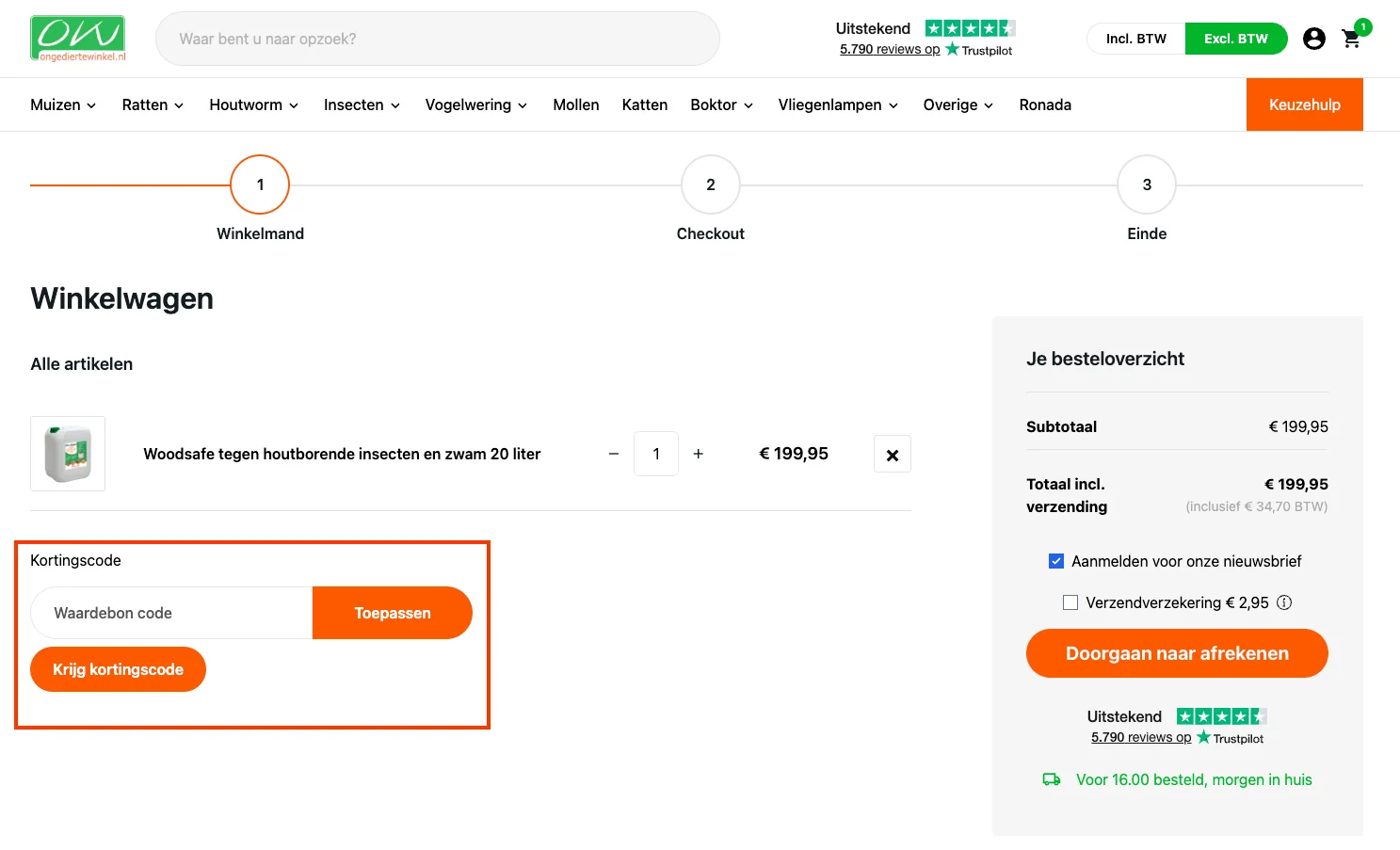This screenshot has height=850, width=1400.
Task: Open the Woodsafe product thumbnail image
Action: point(68,454)
